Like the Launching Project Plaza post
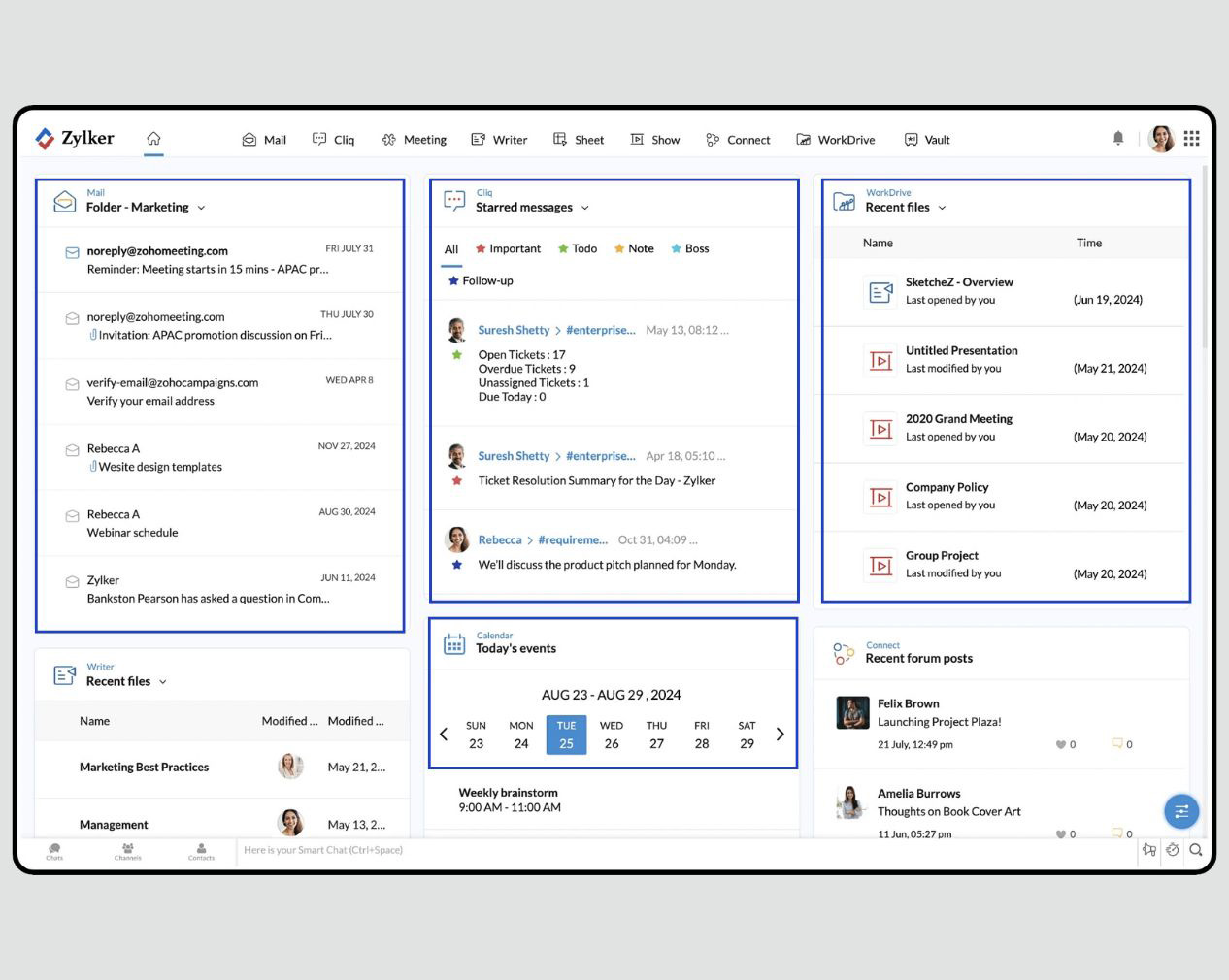The image size is (1229, 980). point(1060,745)
